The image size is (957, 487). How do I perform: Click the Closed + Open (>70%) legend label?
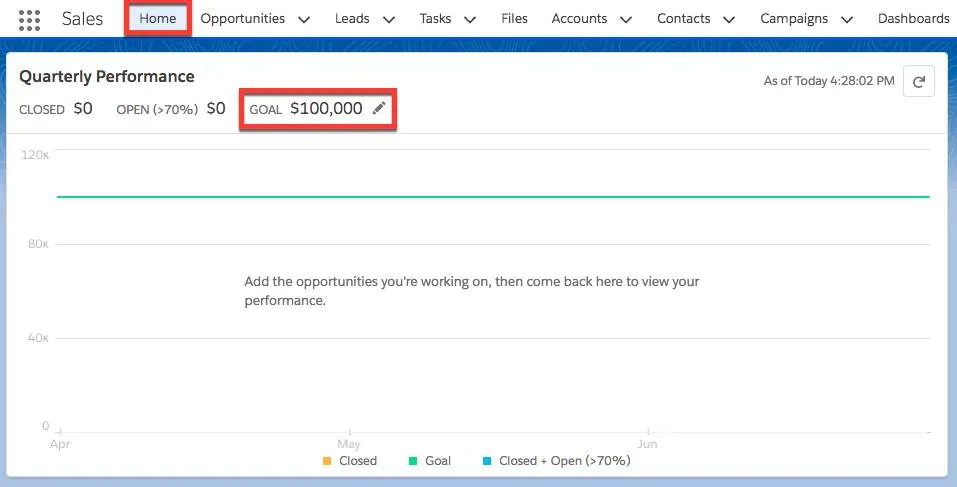coord(565,461)
